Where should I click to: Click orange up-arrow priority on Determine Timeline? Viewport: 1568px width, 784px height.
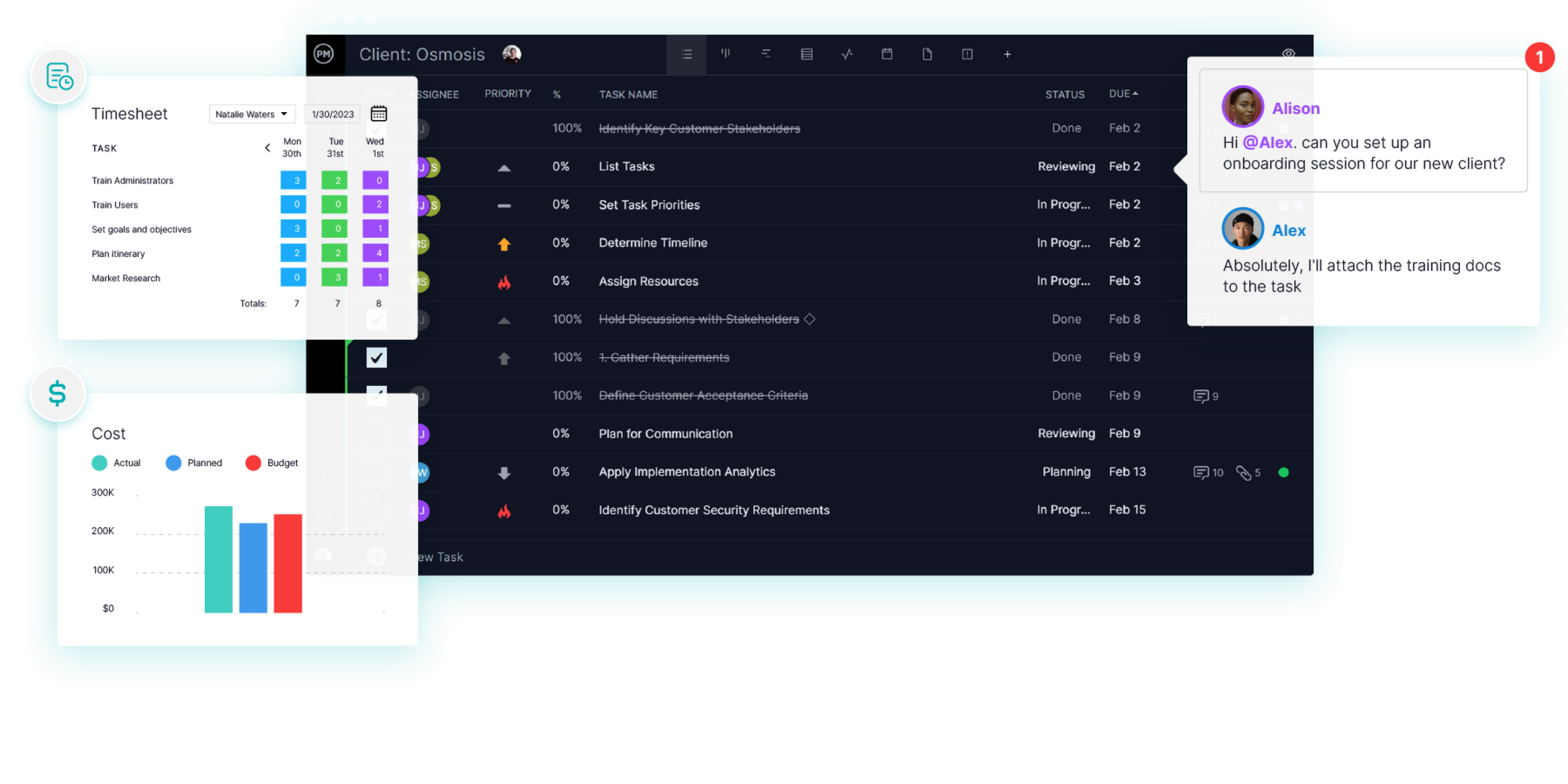(x=504, y=244)
